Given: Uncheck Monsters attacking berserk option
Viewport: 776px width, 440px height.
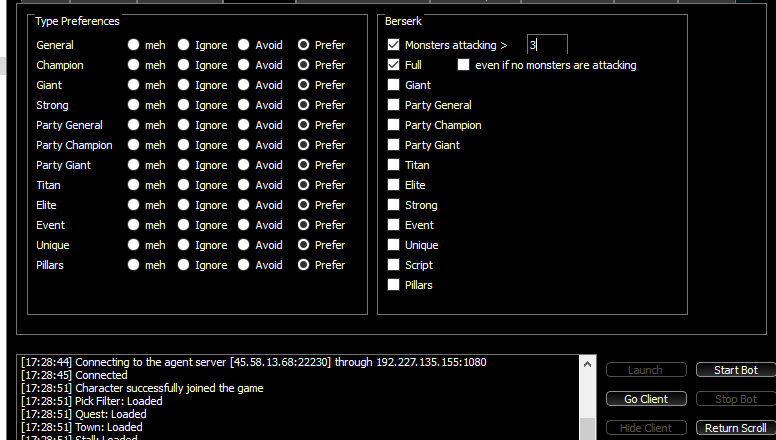Looking at the screenshot, I should coord(394,45).
